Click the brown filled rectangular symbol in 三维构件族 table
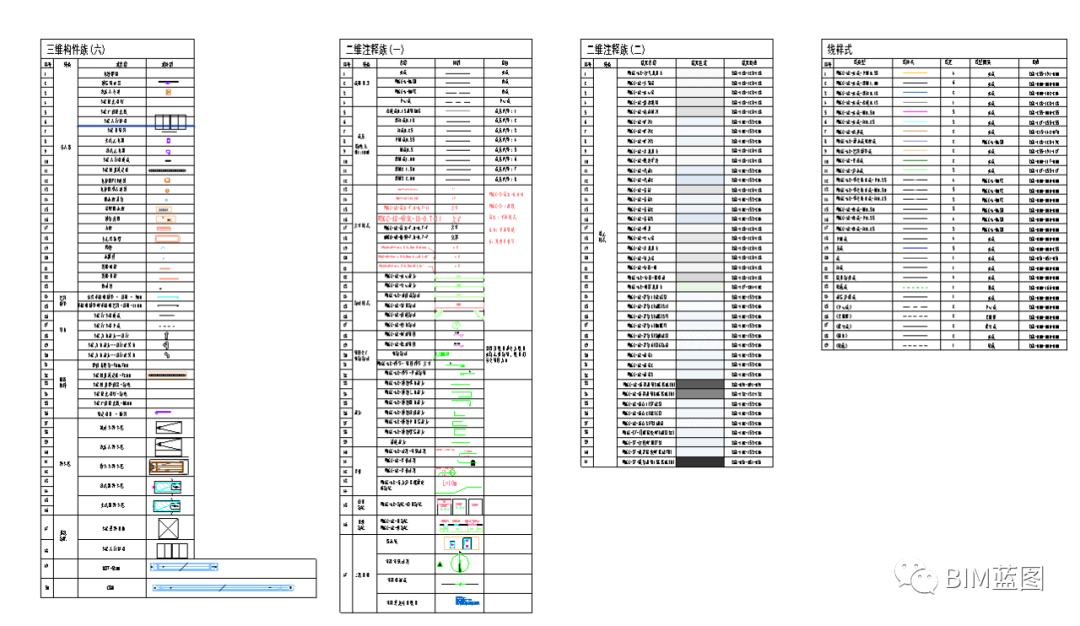Image resolution: width=1080 pixels, height=626 pixels. point(168,467)
